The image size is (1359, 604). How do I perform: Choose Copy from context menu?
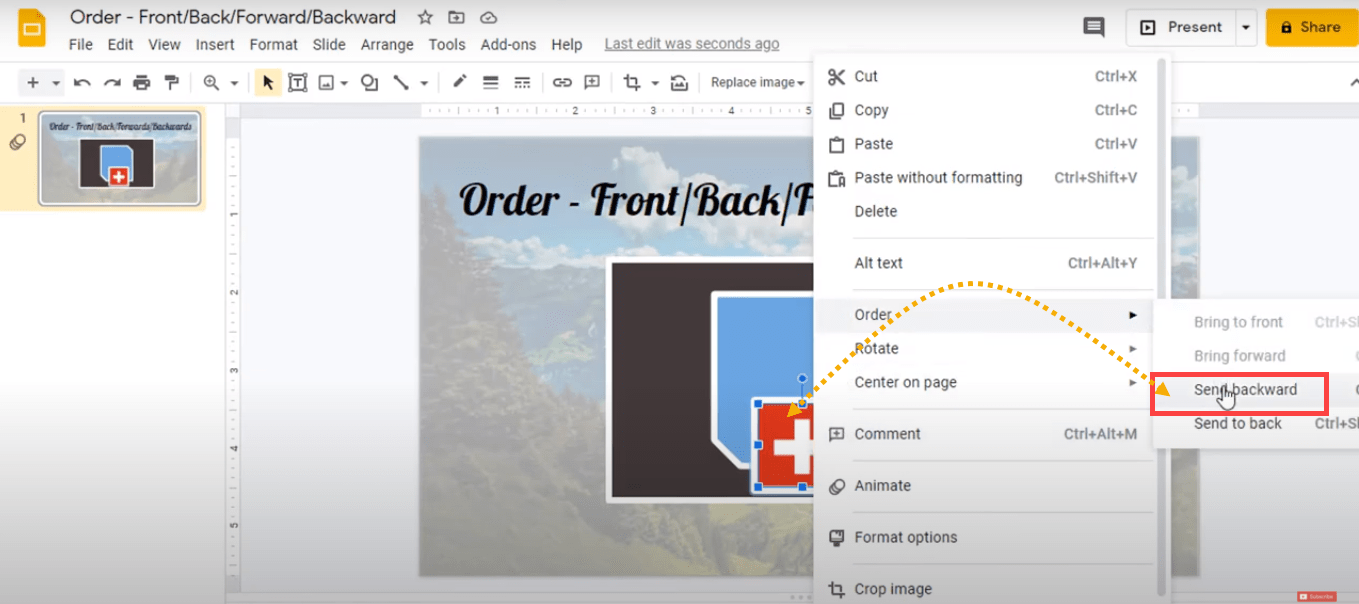coord(986,110)
